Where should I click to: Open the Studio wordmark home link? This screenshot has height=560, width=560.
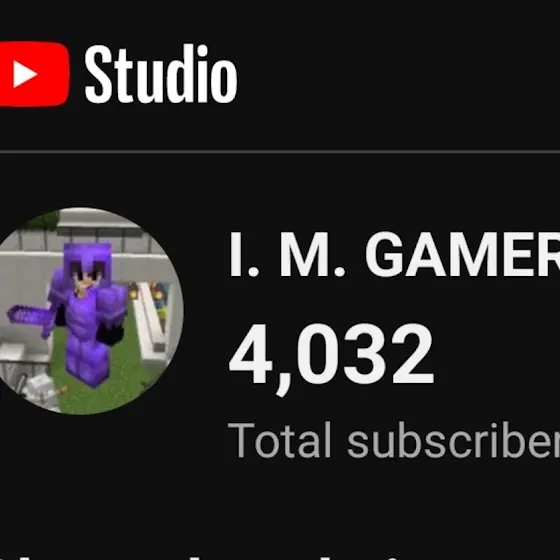161,74
